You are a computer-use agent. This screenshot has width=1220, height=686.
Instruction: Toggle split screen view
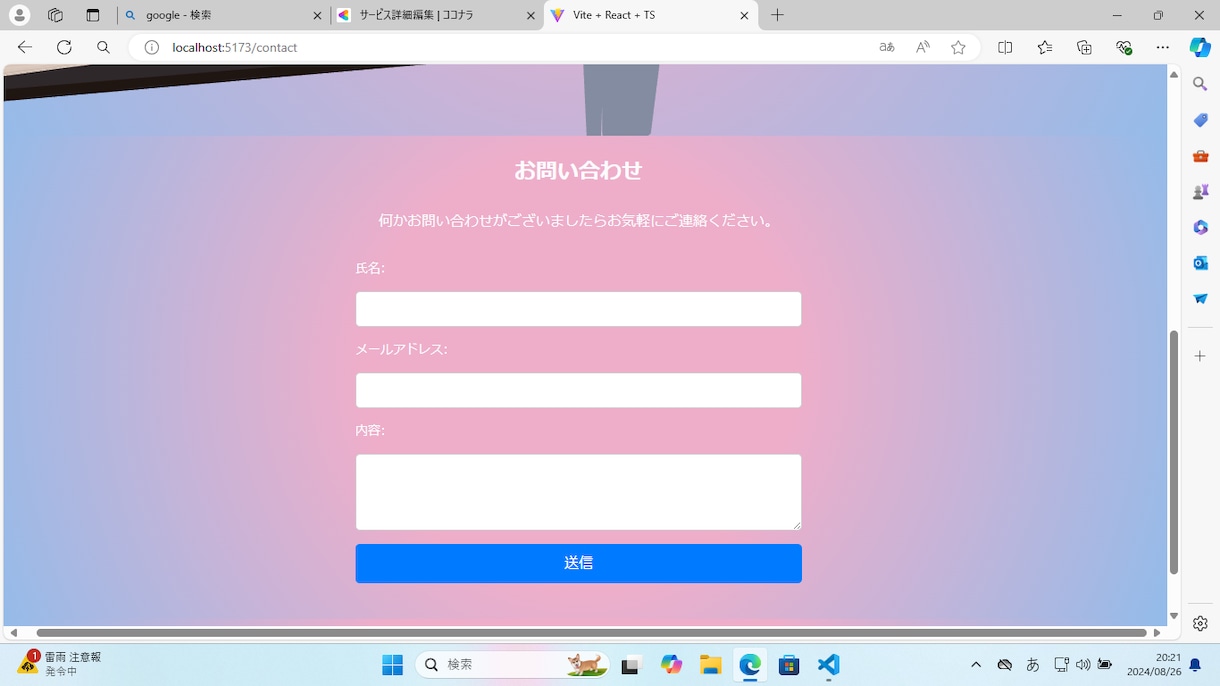pos(1005,47)
